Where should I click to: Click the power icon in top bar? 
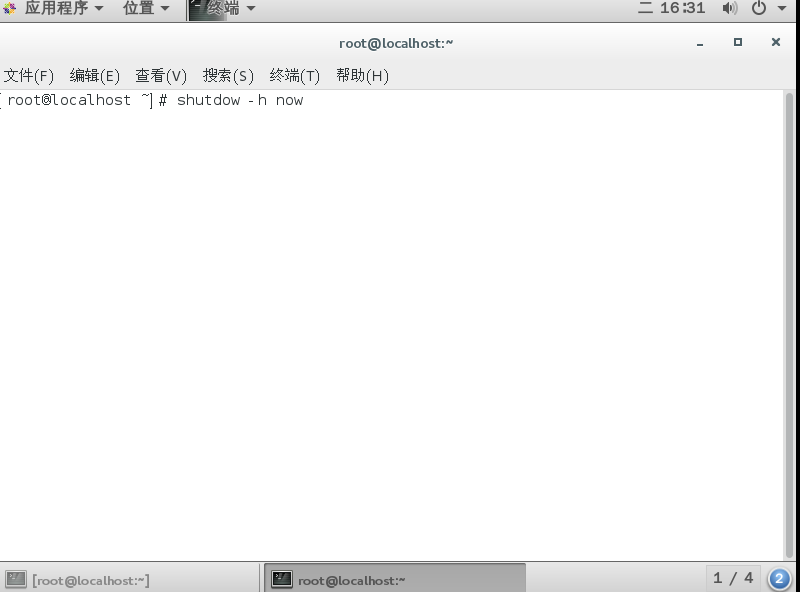click(x=759, y=8)
